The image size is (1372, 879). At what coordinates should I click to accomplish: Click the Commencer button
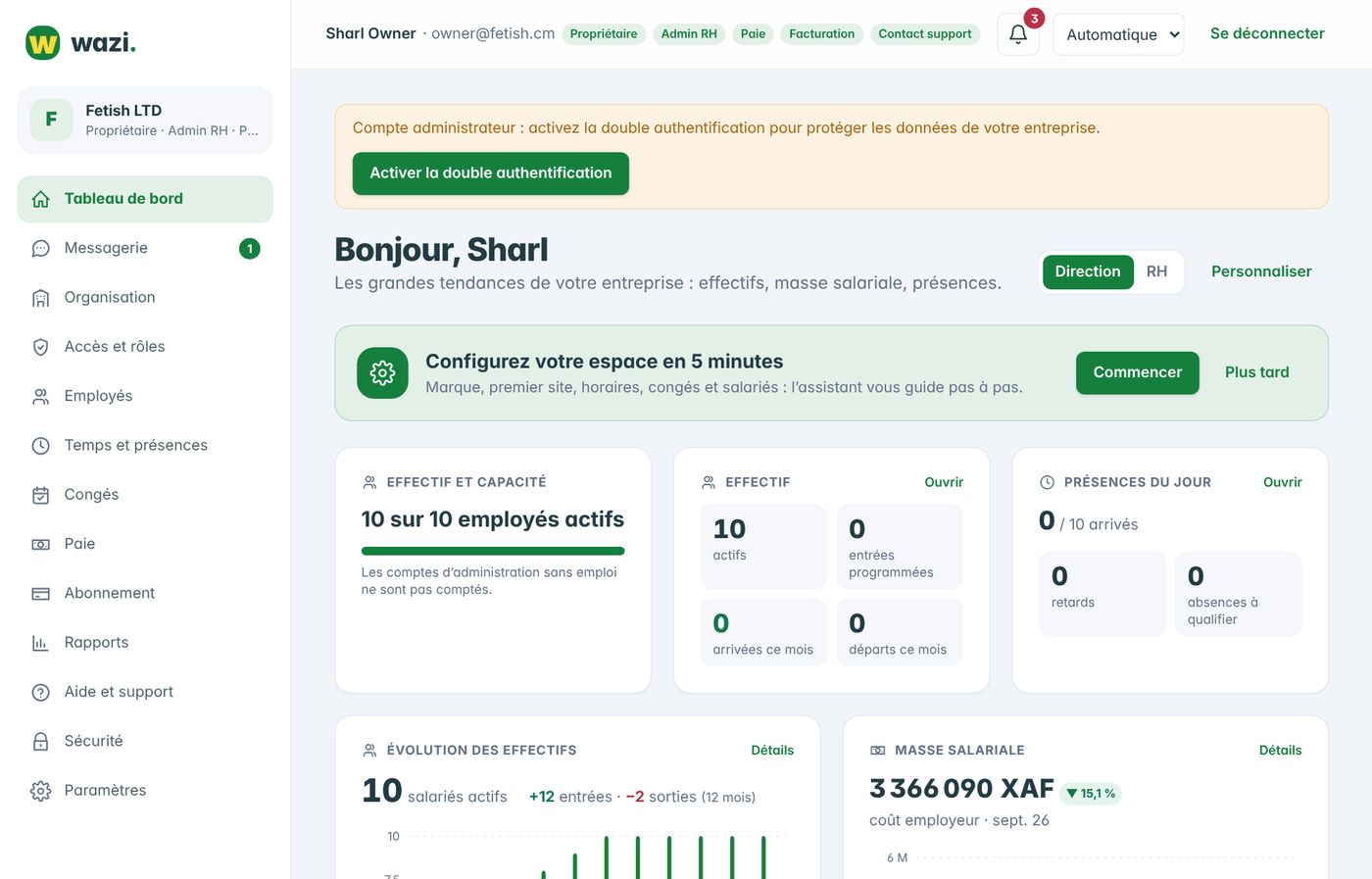[1138, 373]
